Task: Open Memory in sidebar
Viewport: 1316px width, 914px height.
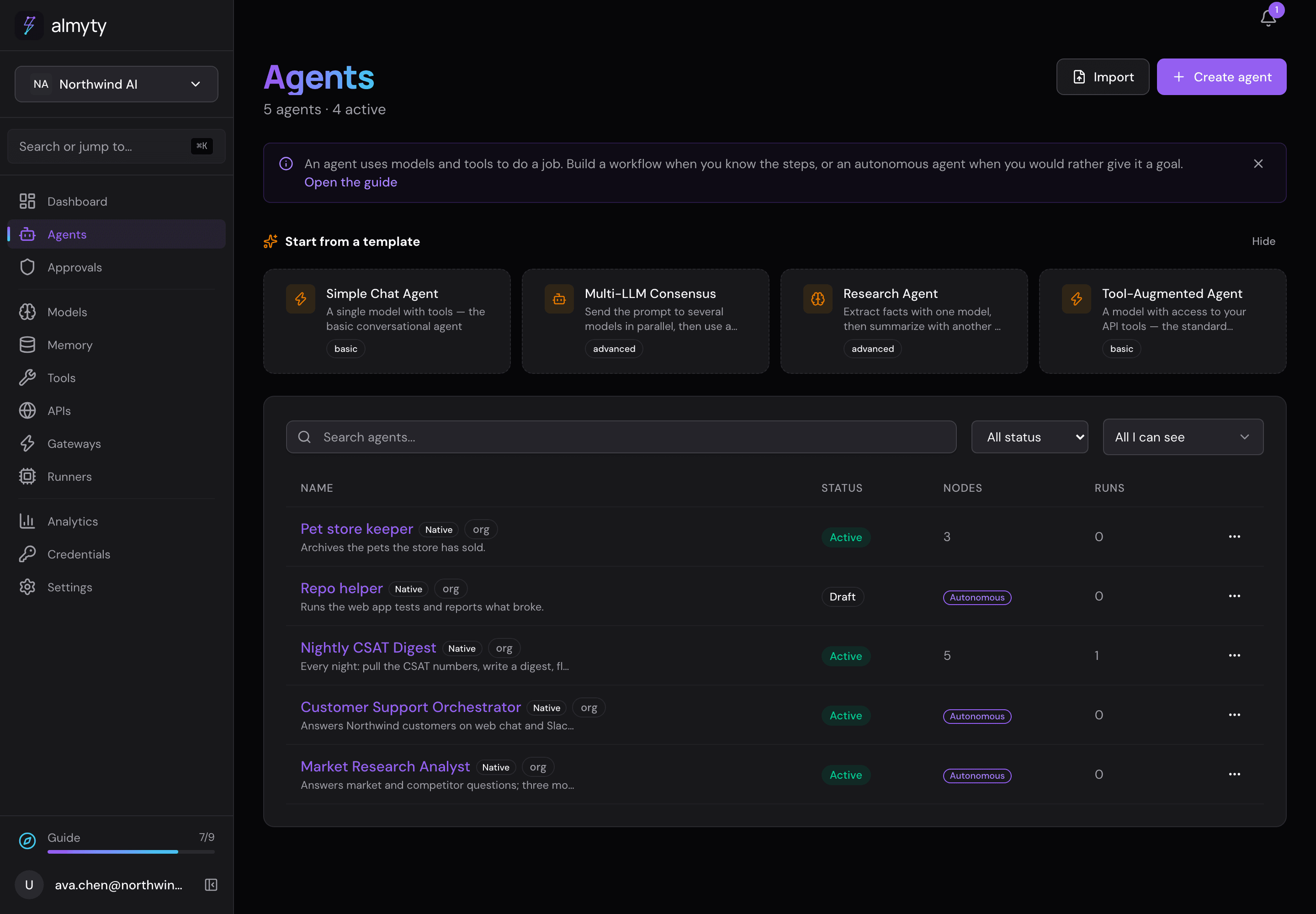Action: [x=116, y=345]
